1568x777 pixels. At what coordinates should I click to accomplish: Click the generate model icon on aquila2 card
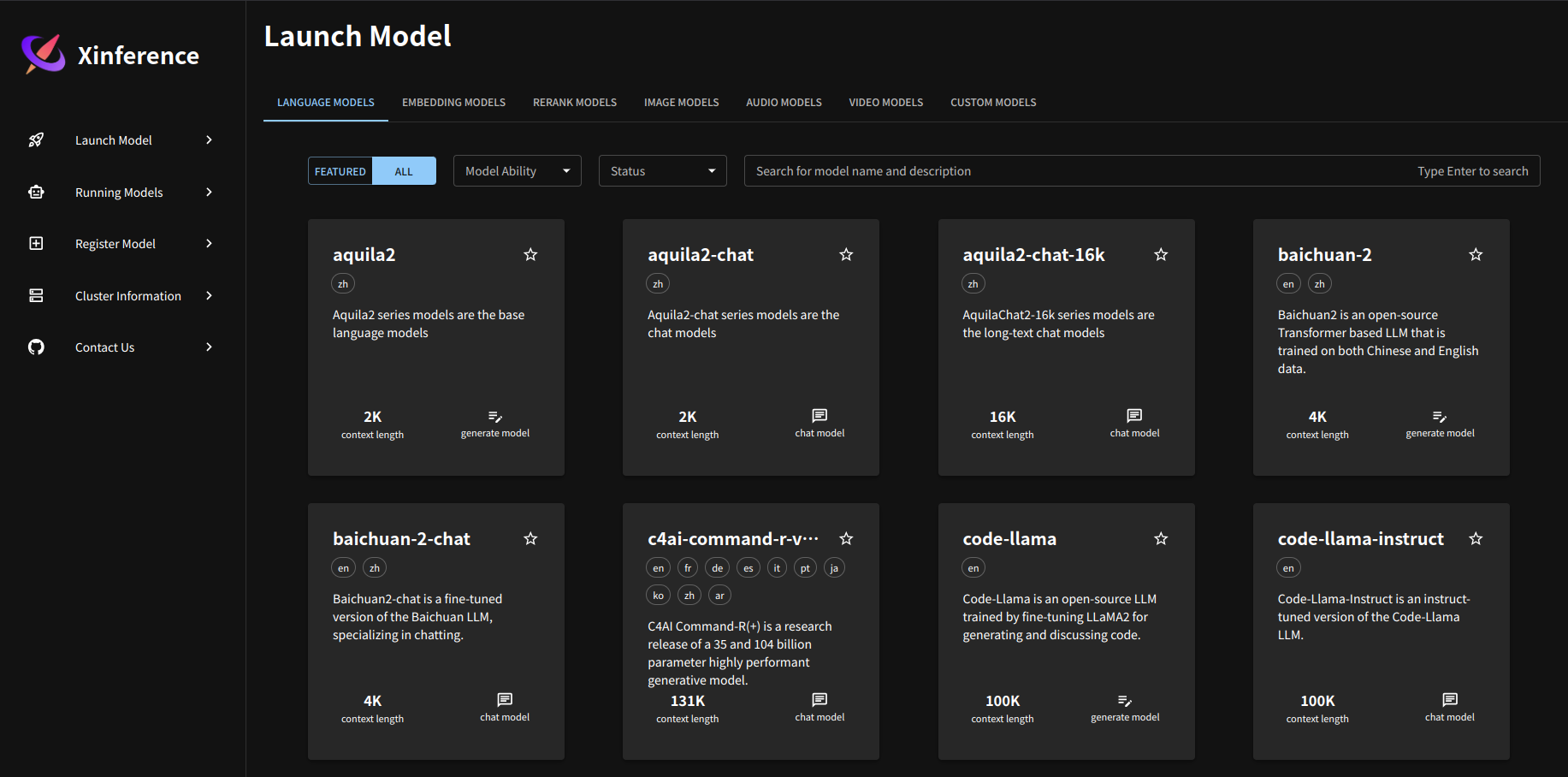point(495,417)
